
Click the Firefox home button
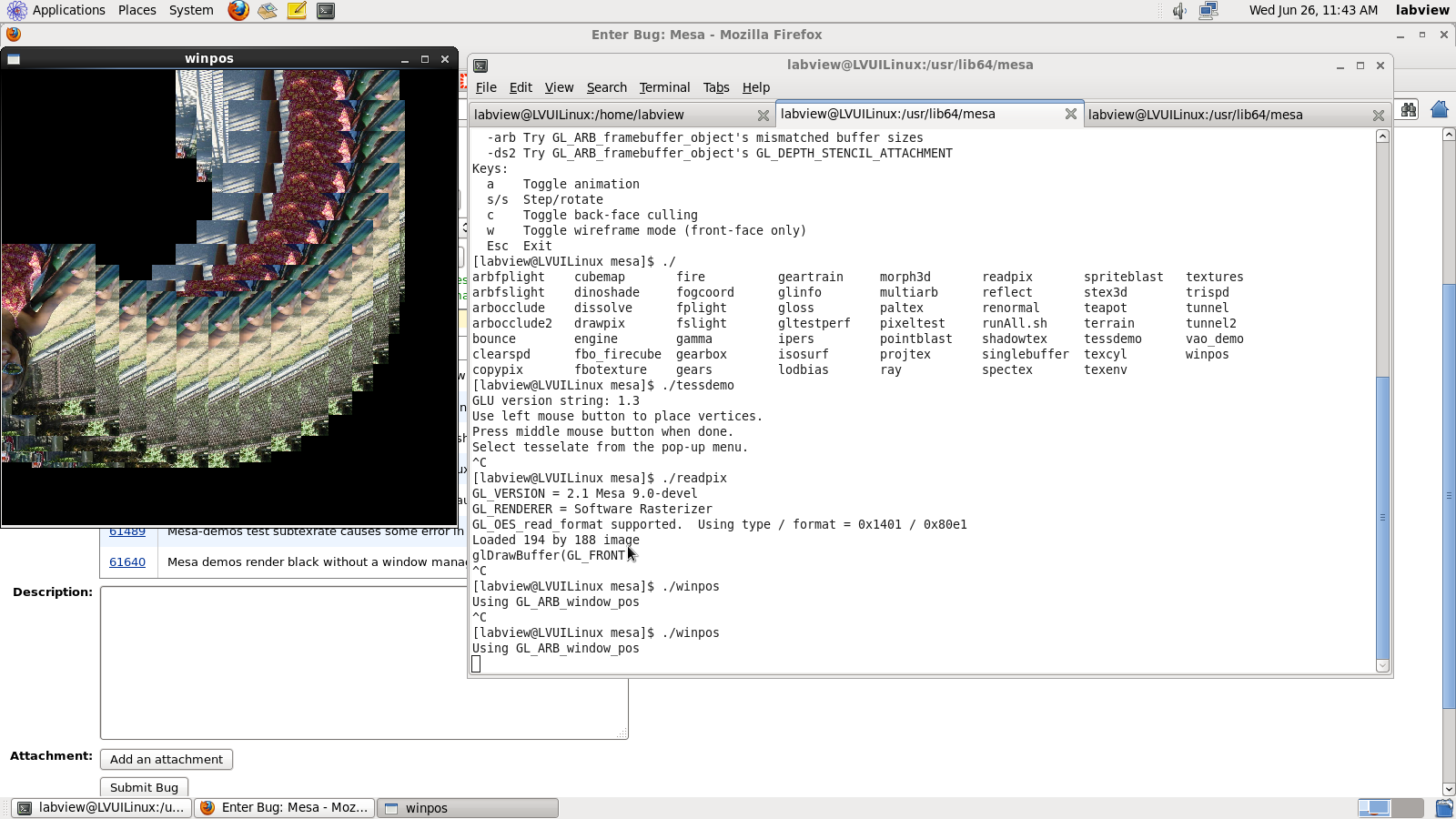(1440, 110)
